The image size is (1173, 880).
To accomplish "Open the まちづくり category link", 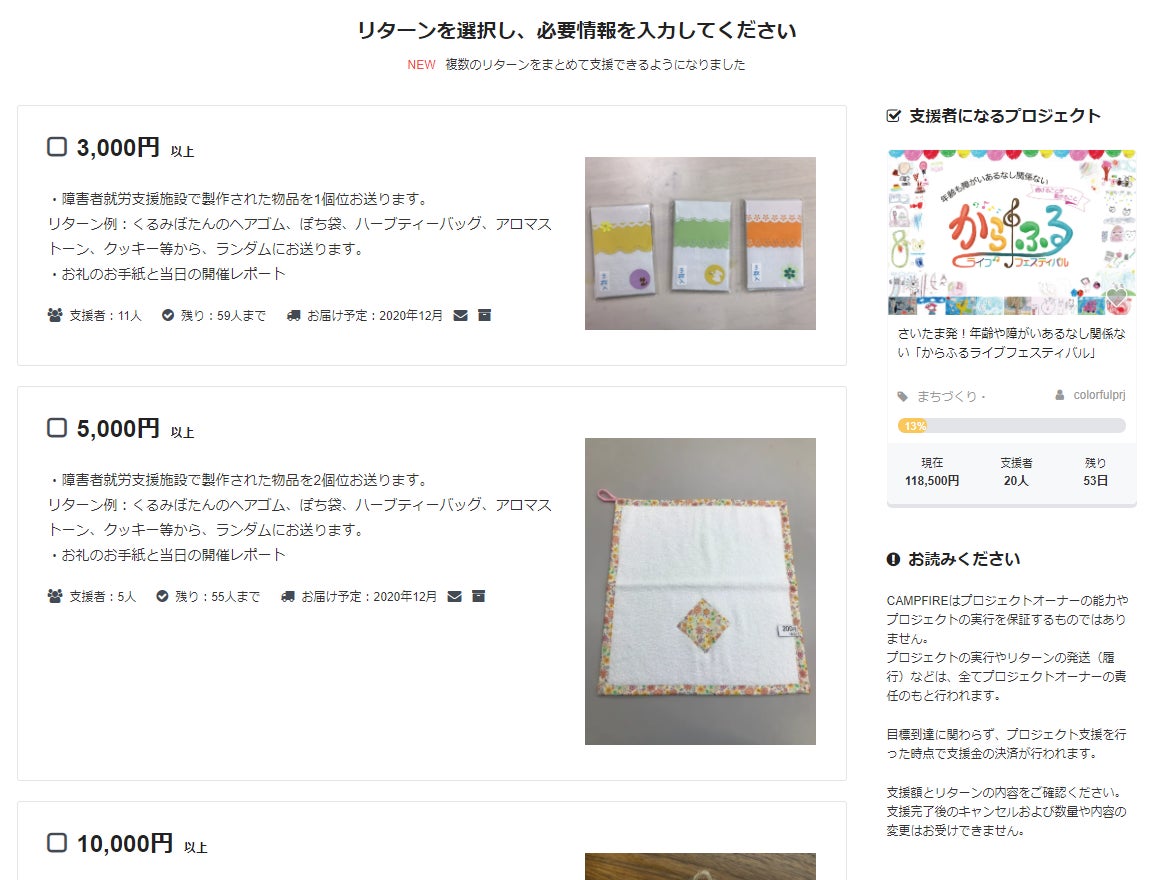I will [947, 396].
